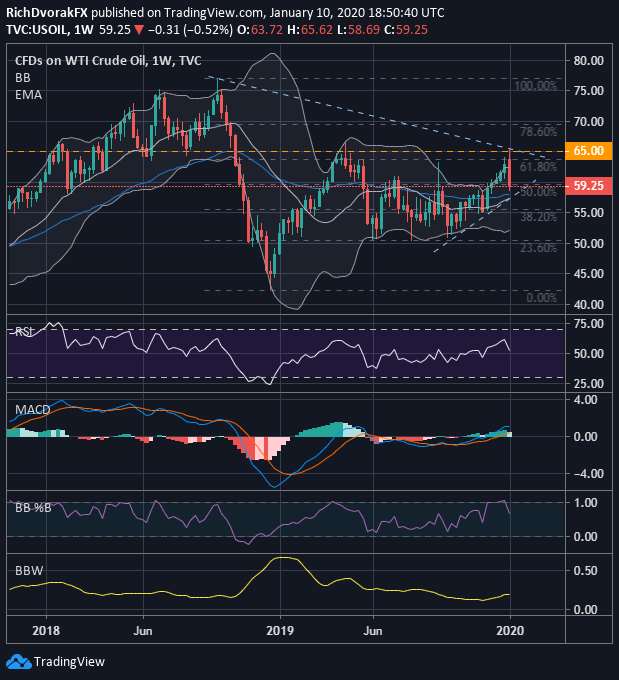The height and width of the screenshot is (680, 619).
Task: Click the 25.00 RSI scale label
Action: 589,384
